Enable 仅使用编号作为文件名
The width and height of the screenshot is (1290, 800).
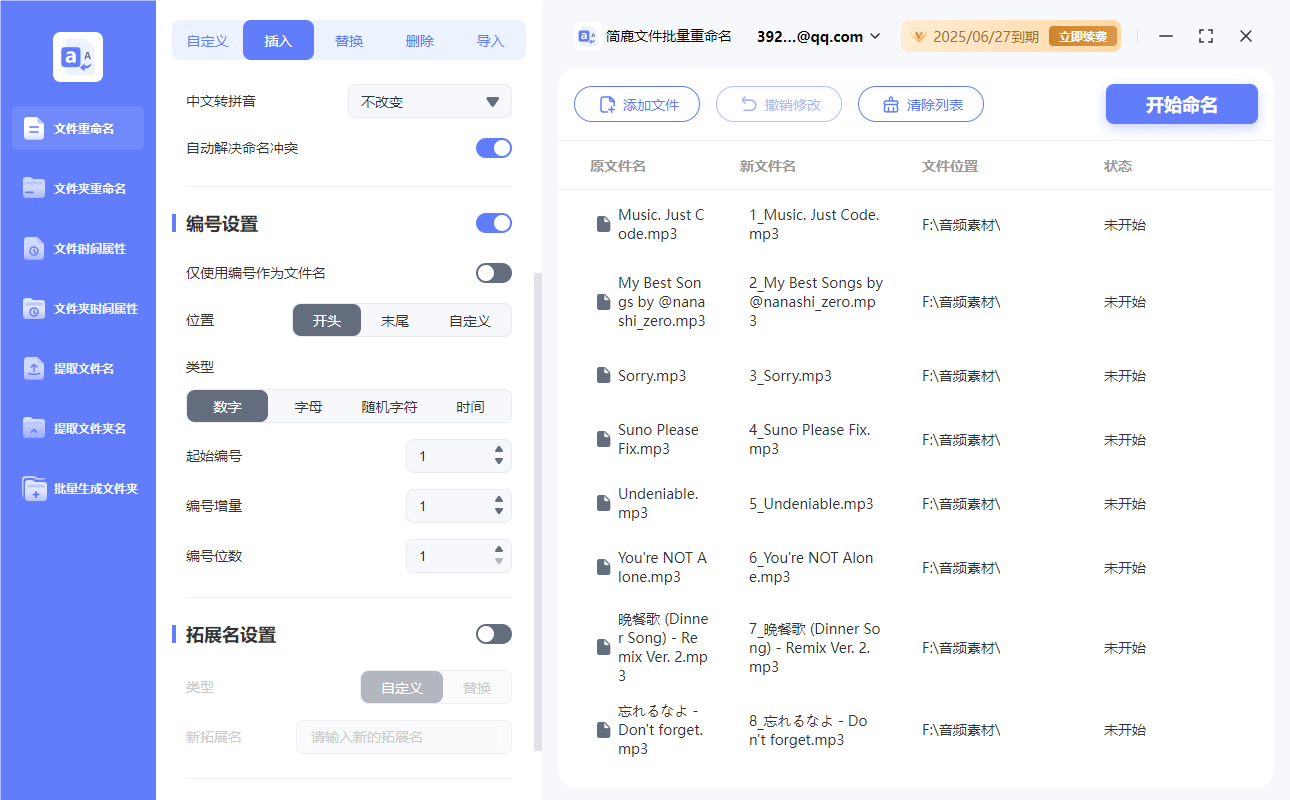point(493,272)
